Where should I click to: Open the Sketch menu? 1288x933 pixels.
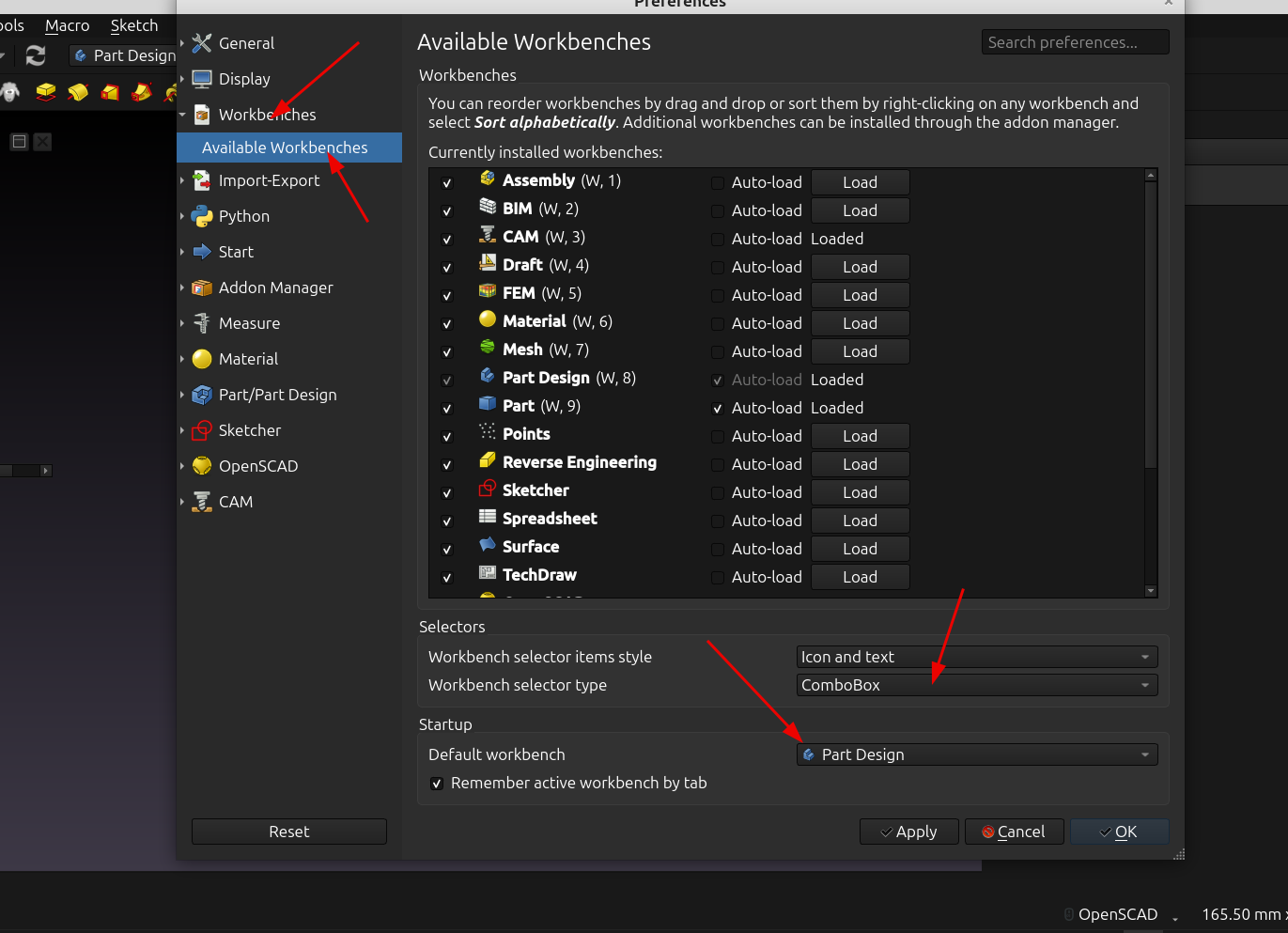[x=134, y=25]
